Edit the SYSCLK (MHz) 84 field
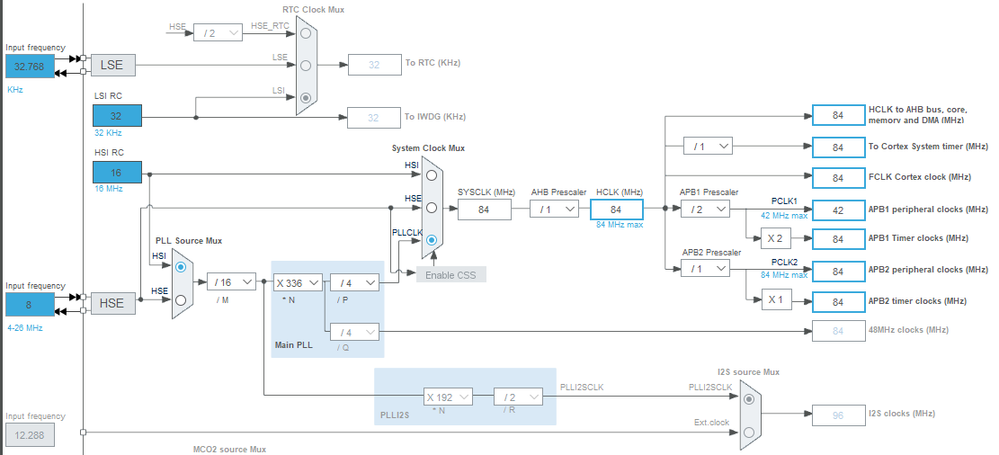The image size is (999, 455). [x=484, y=209]
